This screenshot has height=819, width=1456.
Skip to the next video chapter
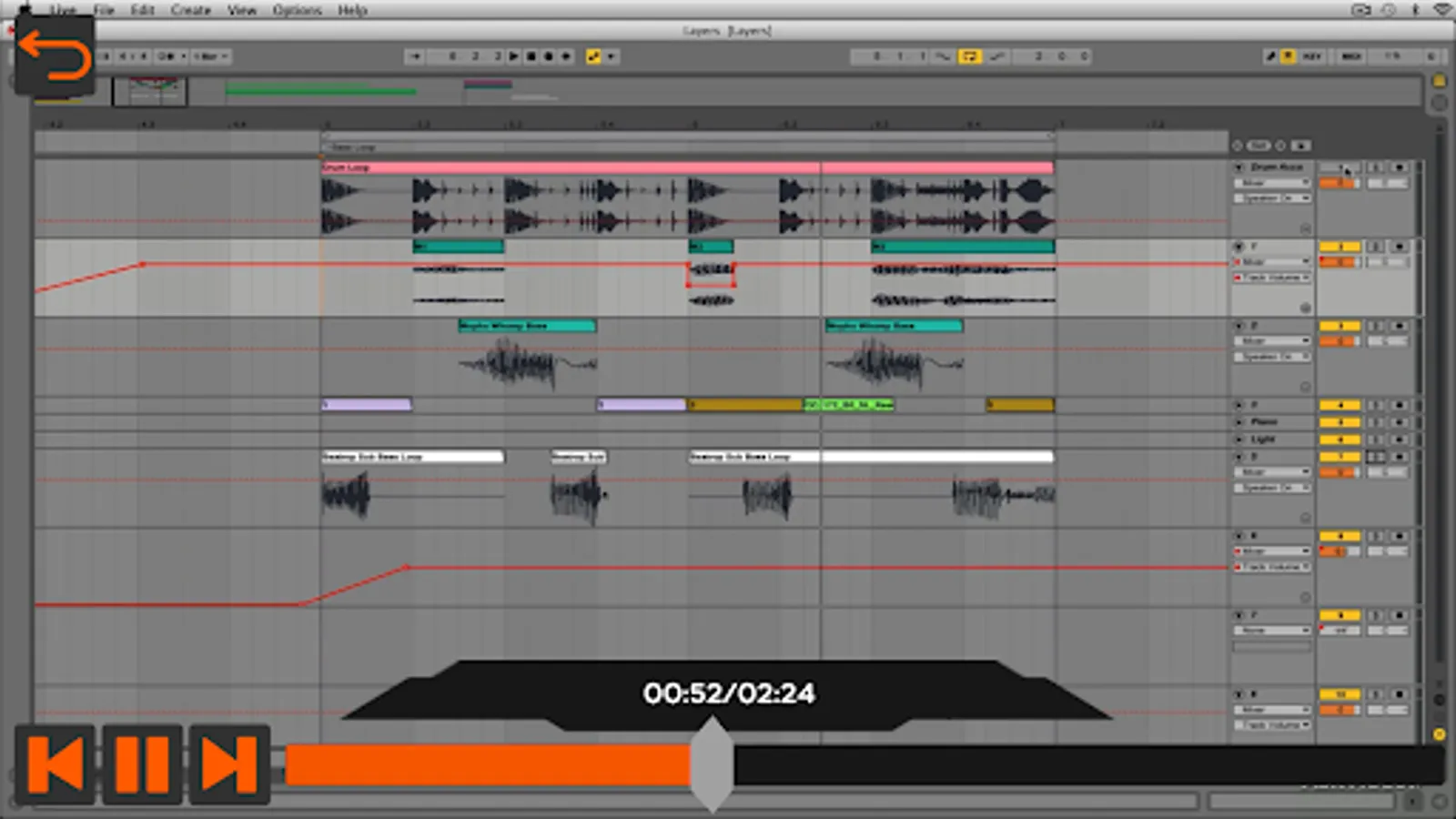point(228,764)
